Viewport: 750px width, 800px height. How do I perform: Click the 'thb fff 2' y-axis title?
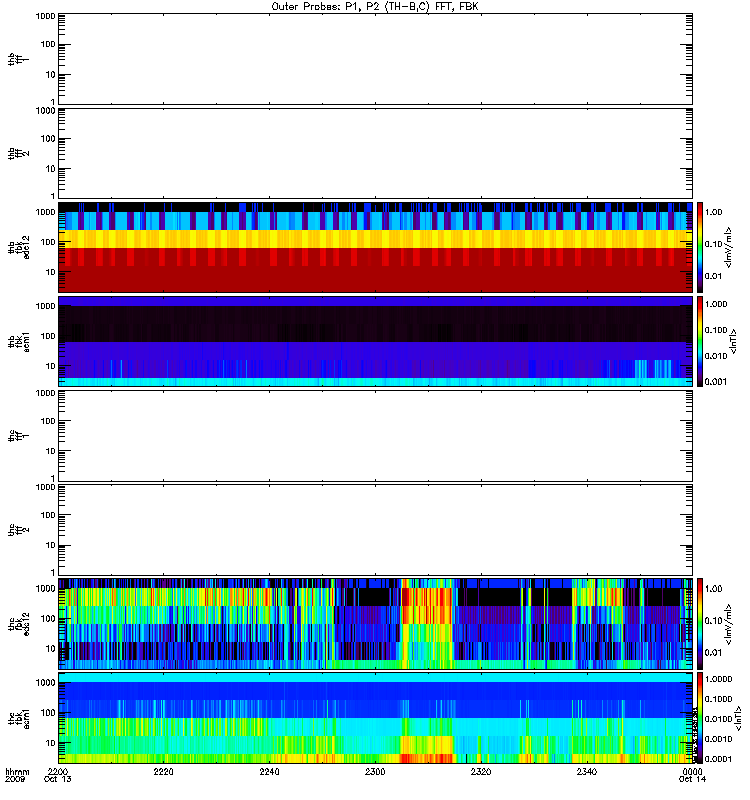pos(18,154)
